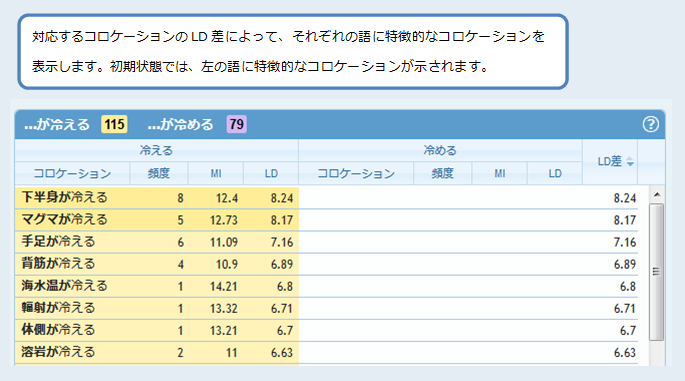Screen dimensions: 685x381
Task: Click the 79 count badge
Action: click(x=236, y=125)
